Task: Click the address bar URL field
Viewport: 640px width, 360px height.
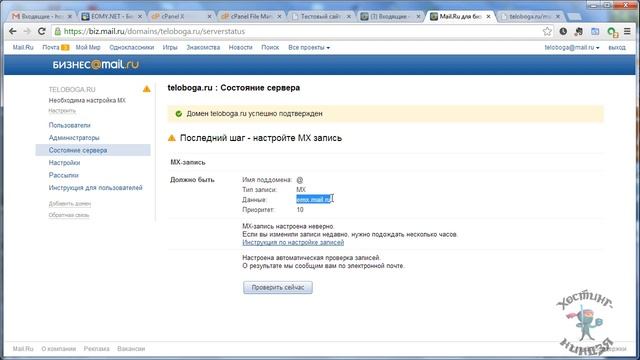Action: pyautogui.click(x=302, y=31)
